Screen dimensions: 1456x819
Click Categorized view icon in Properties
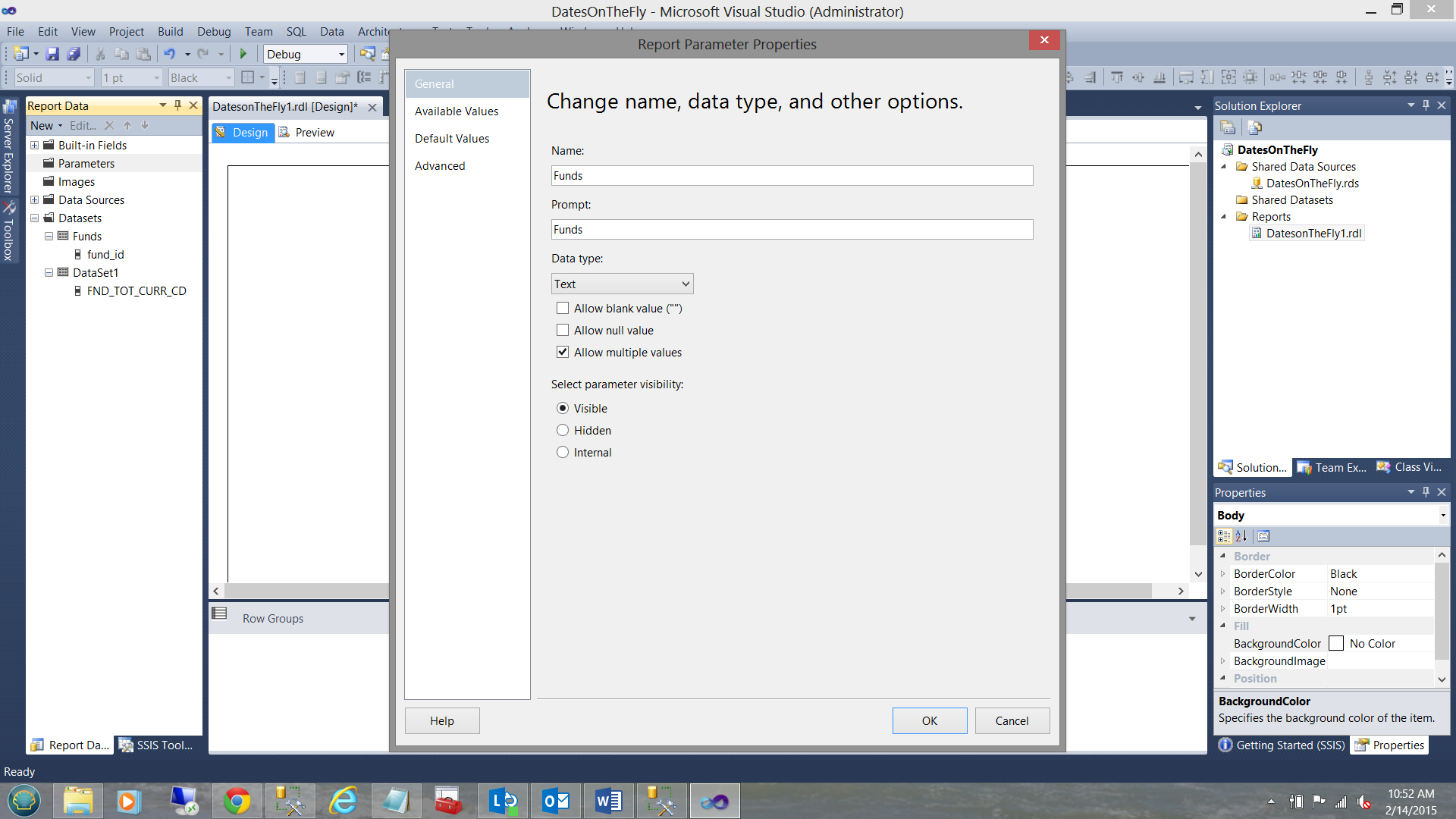tap(1224, 536)
